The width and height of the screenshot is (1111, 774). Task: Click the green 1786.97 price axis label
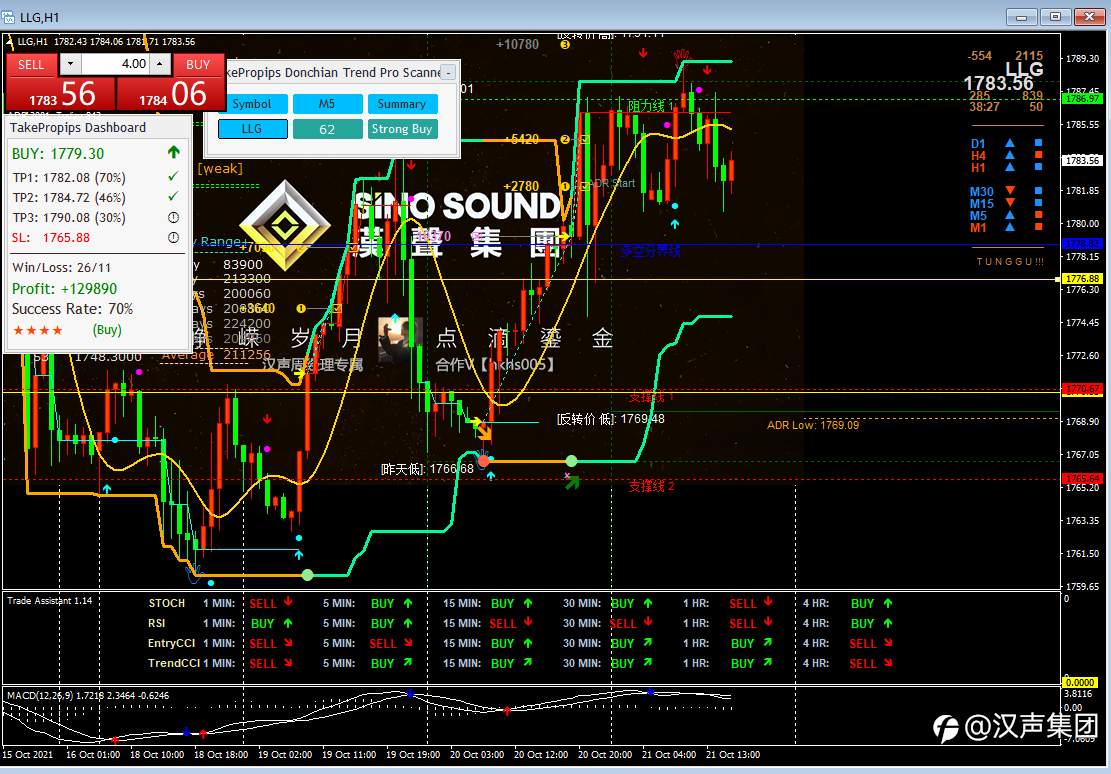coord(1081,99)
